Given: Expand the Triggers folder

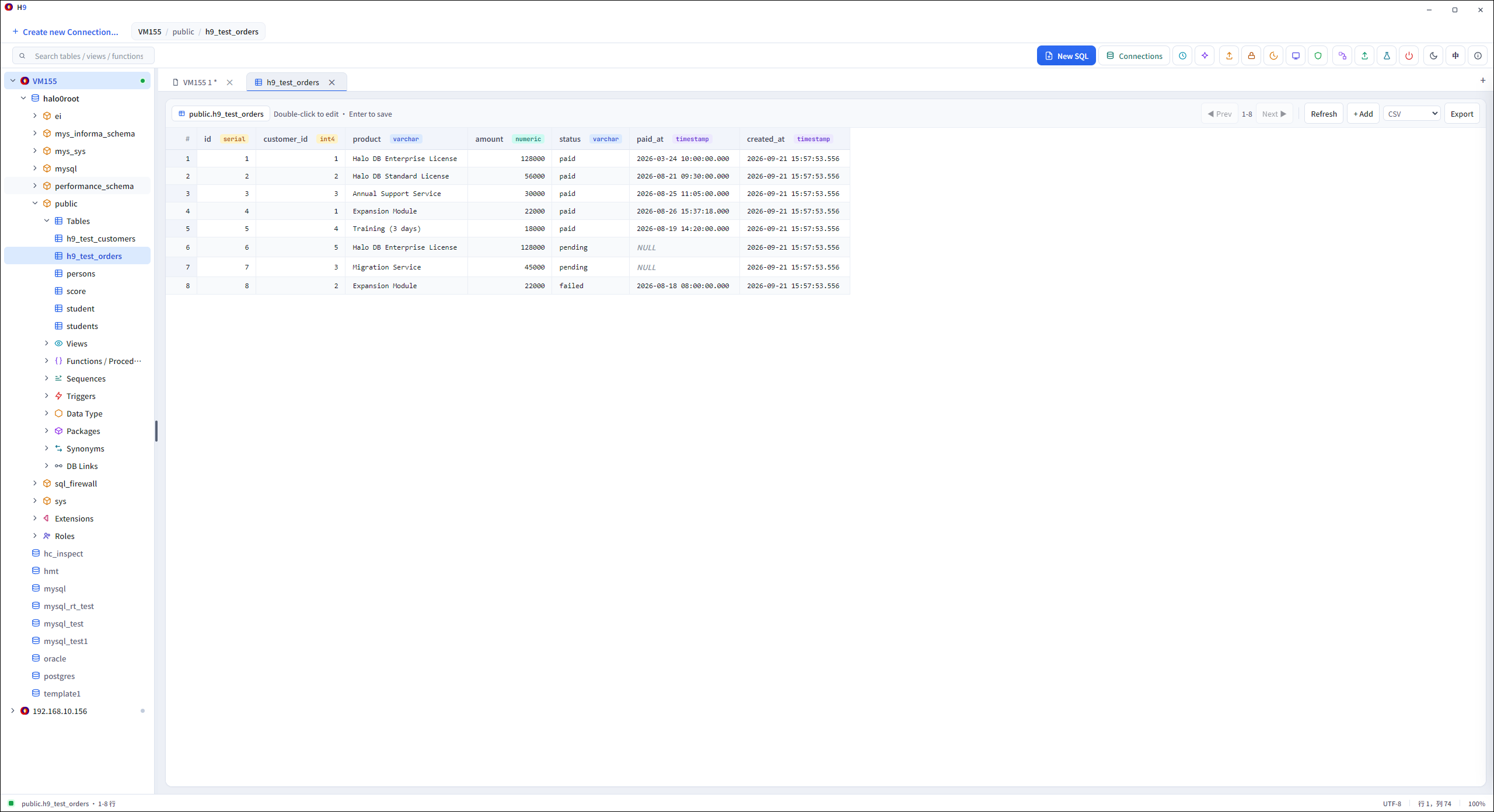Looking at the screenshot, I should pos(47,396).
